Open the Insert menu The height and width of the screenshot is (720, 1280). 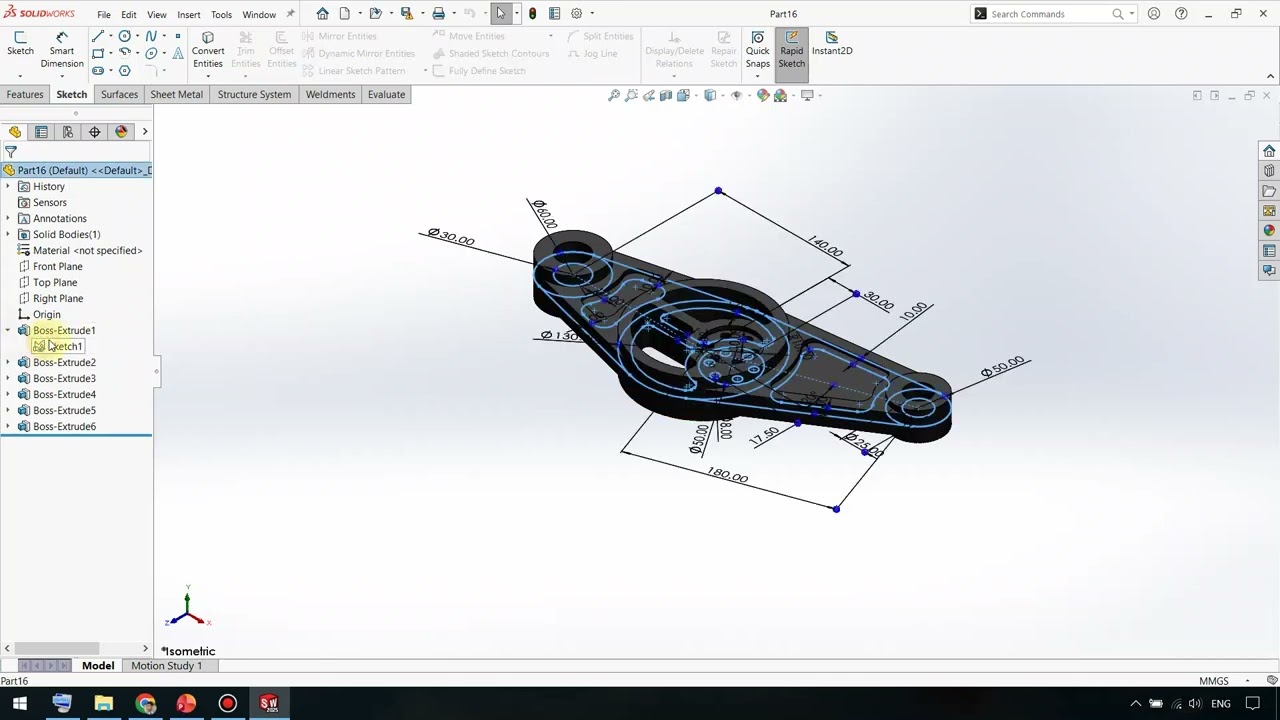click(189, 15)
